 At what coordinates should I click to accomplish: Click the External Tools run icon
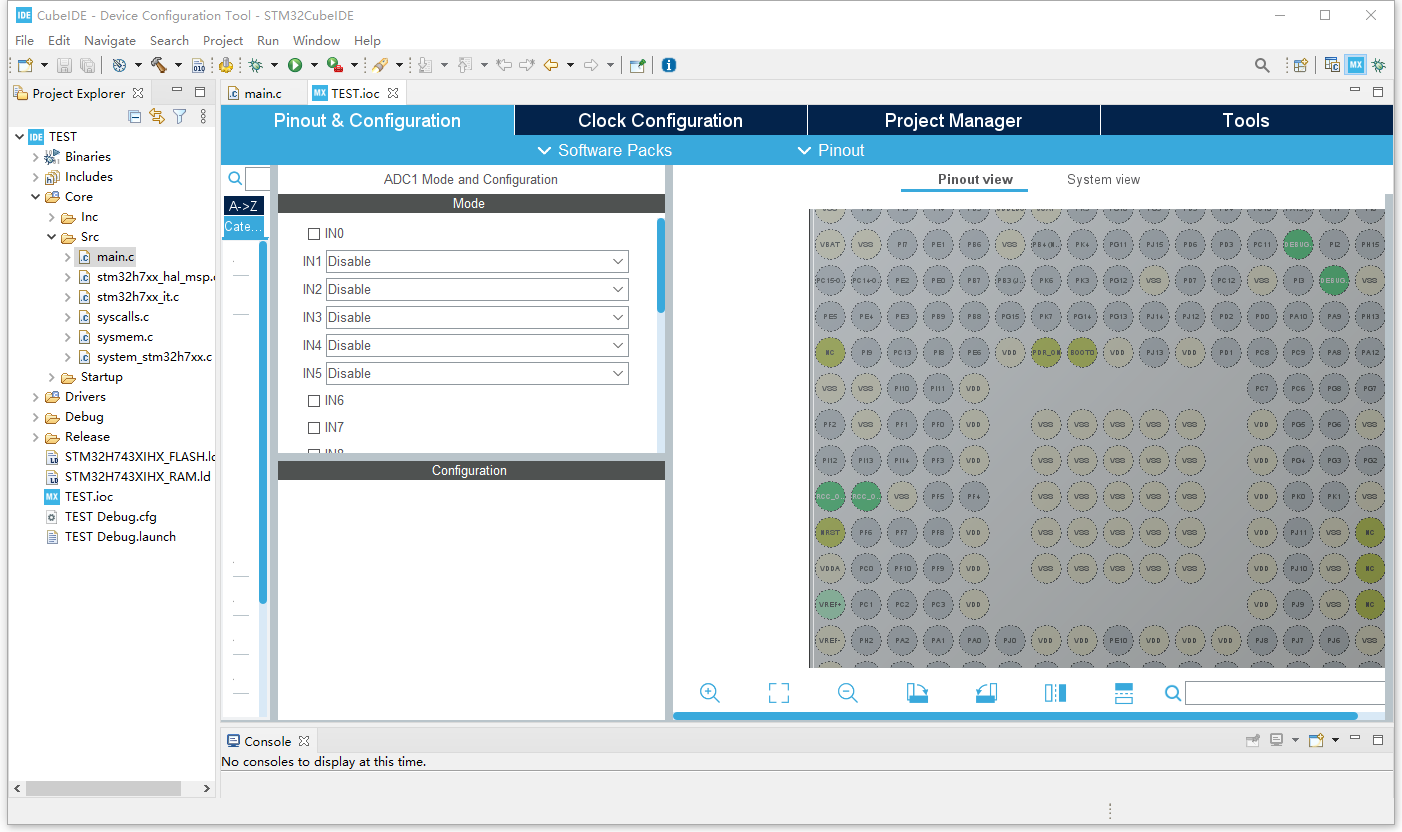pos(334,65)
